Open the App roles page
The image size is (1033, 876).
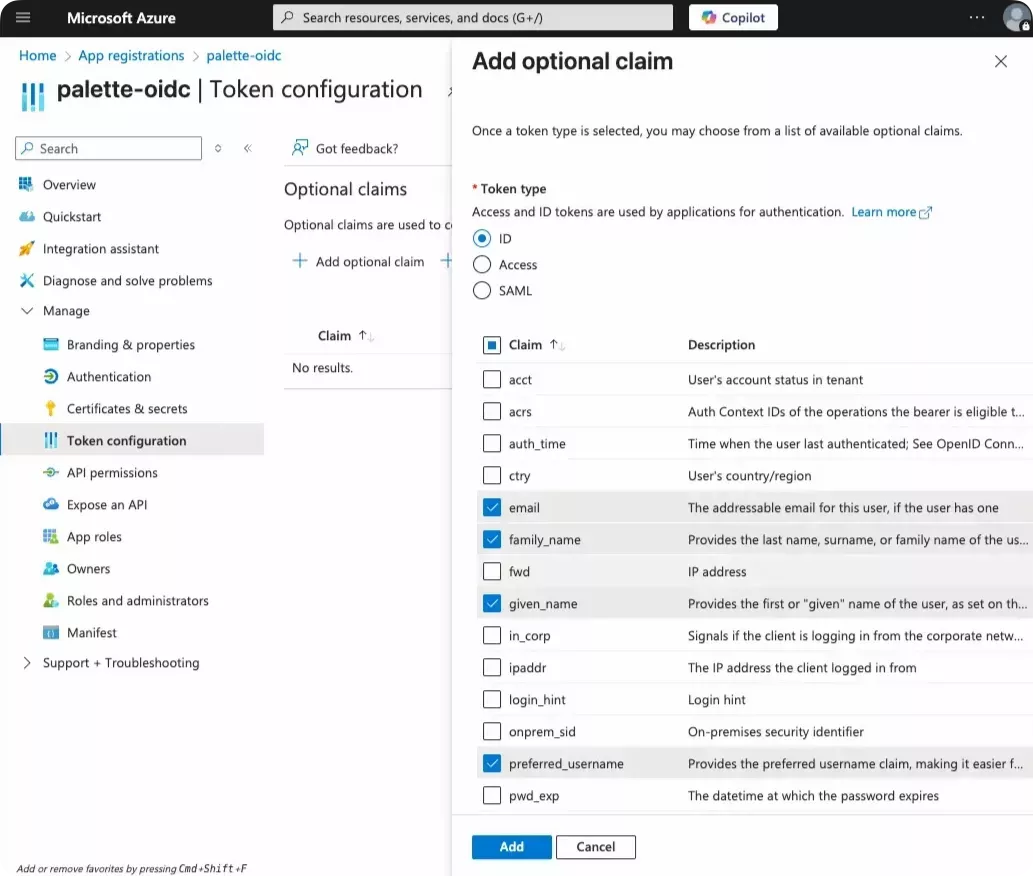(x=95, y=536)
